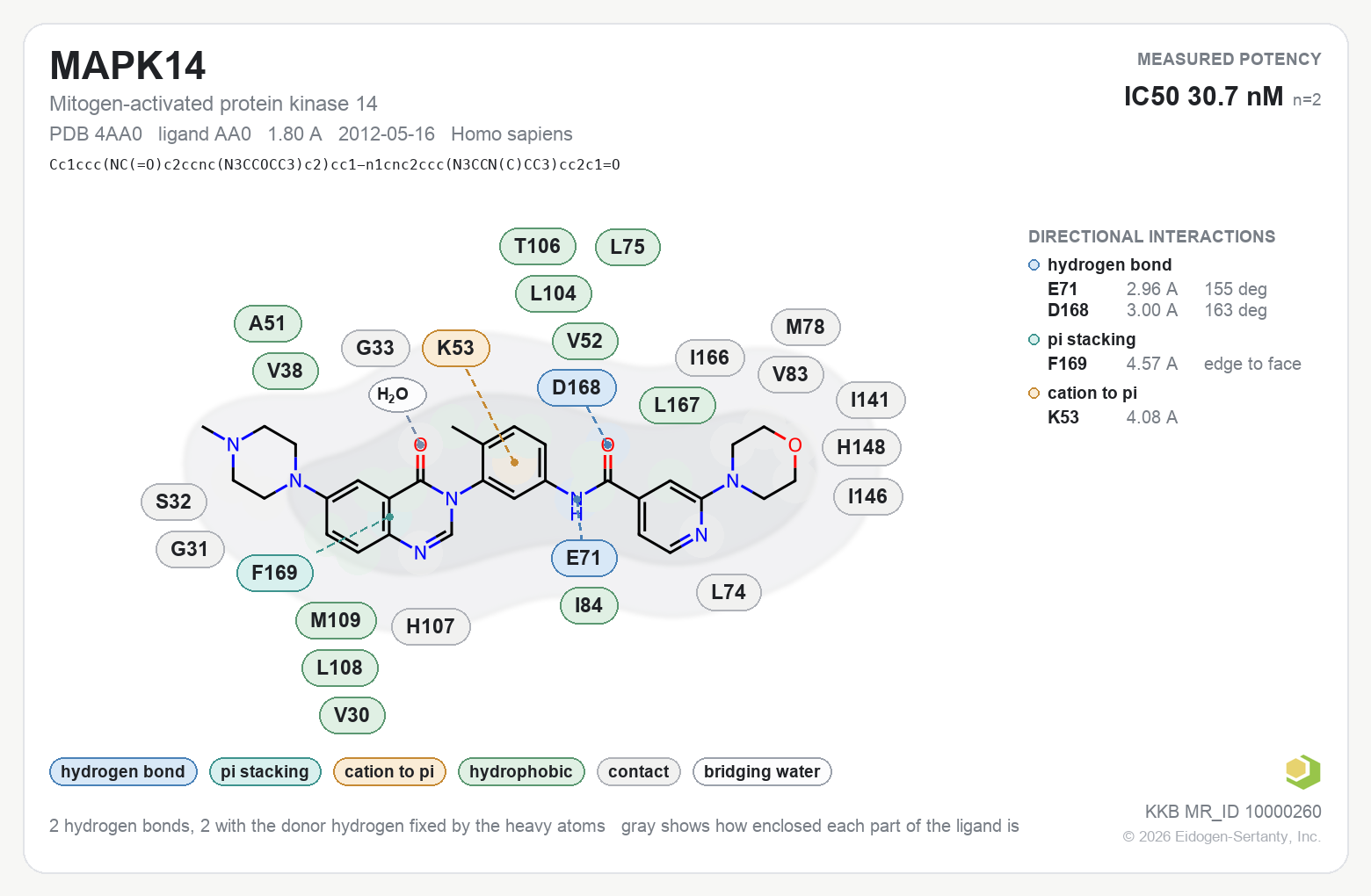Viewport: 1371px width, 896px height.
Task: Click the T106 hydrophobic residue
Action: (x=538, y=246)
